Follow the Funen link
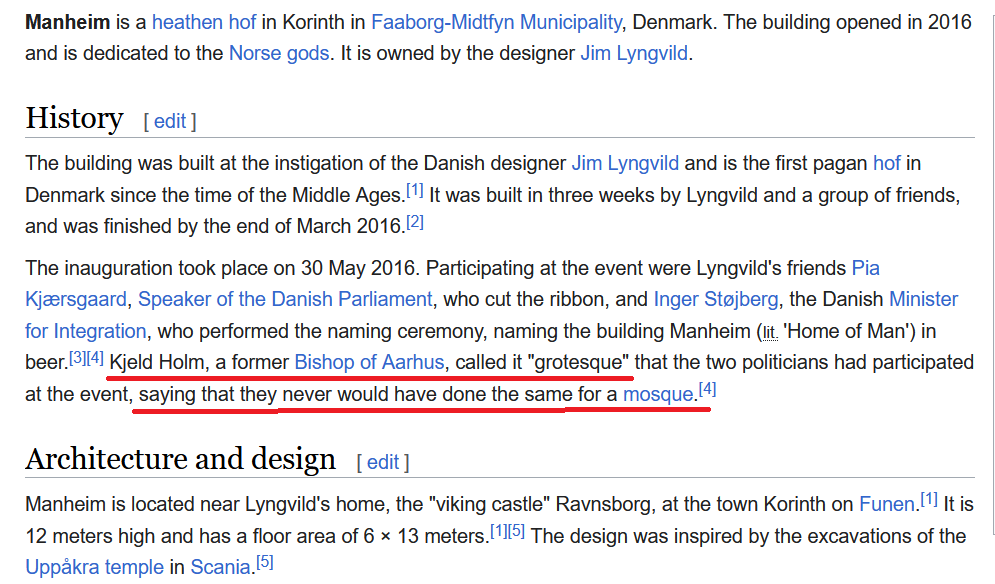 tap(886, 504)
